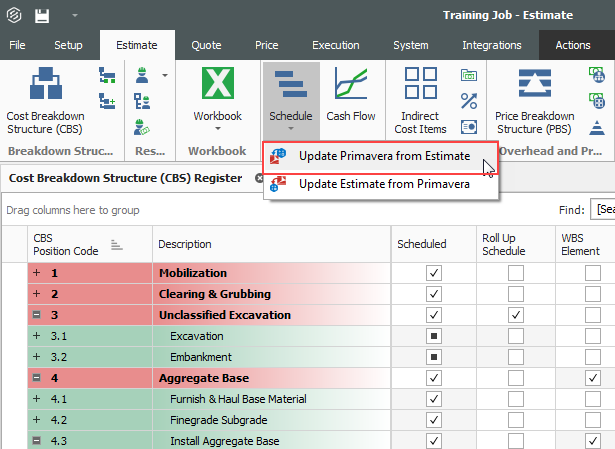Viewport: 615px width, 449px height.
Task: Click the percent icon in ribbon
Action: point(468,101)
